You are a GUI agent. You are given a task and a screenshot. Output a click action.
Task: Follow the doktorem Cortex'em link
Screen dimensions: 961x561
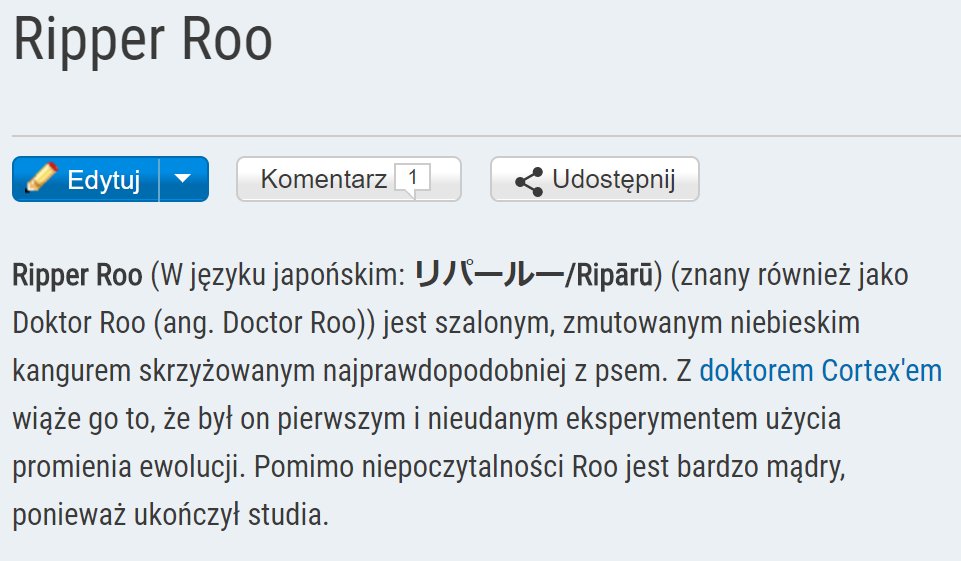pyautogui.click(x=820, y=371)
